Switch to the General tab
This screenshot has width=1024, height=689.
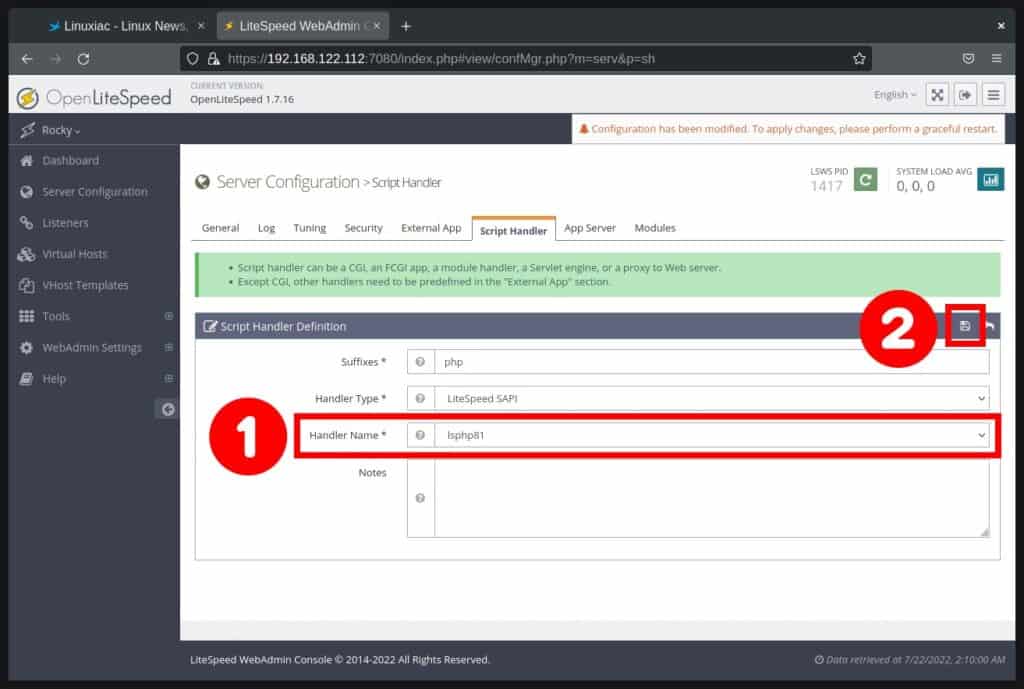point(220,228)
